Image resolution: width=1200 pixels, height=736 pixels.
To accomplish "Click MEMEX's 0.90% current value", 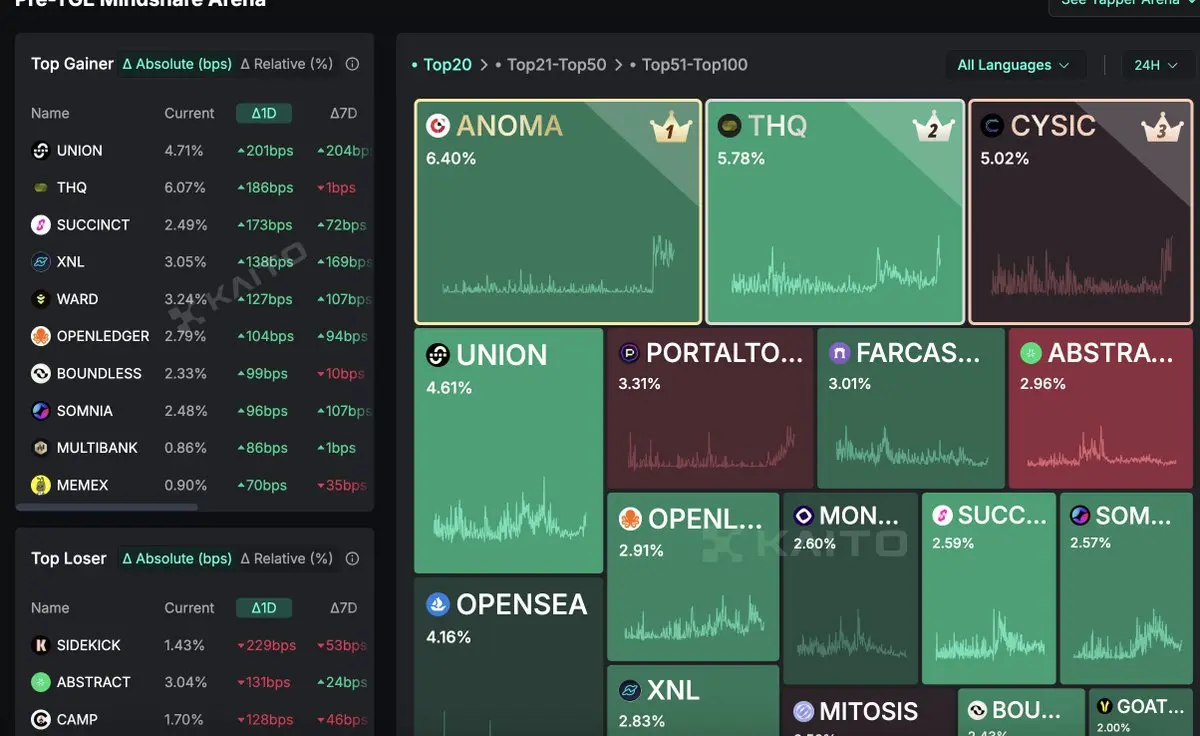I will point(185,485).
